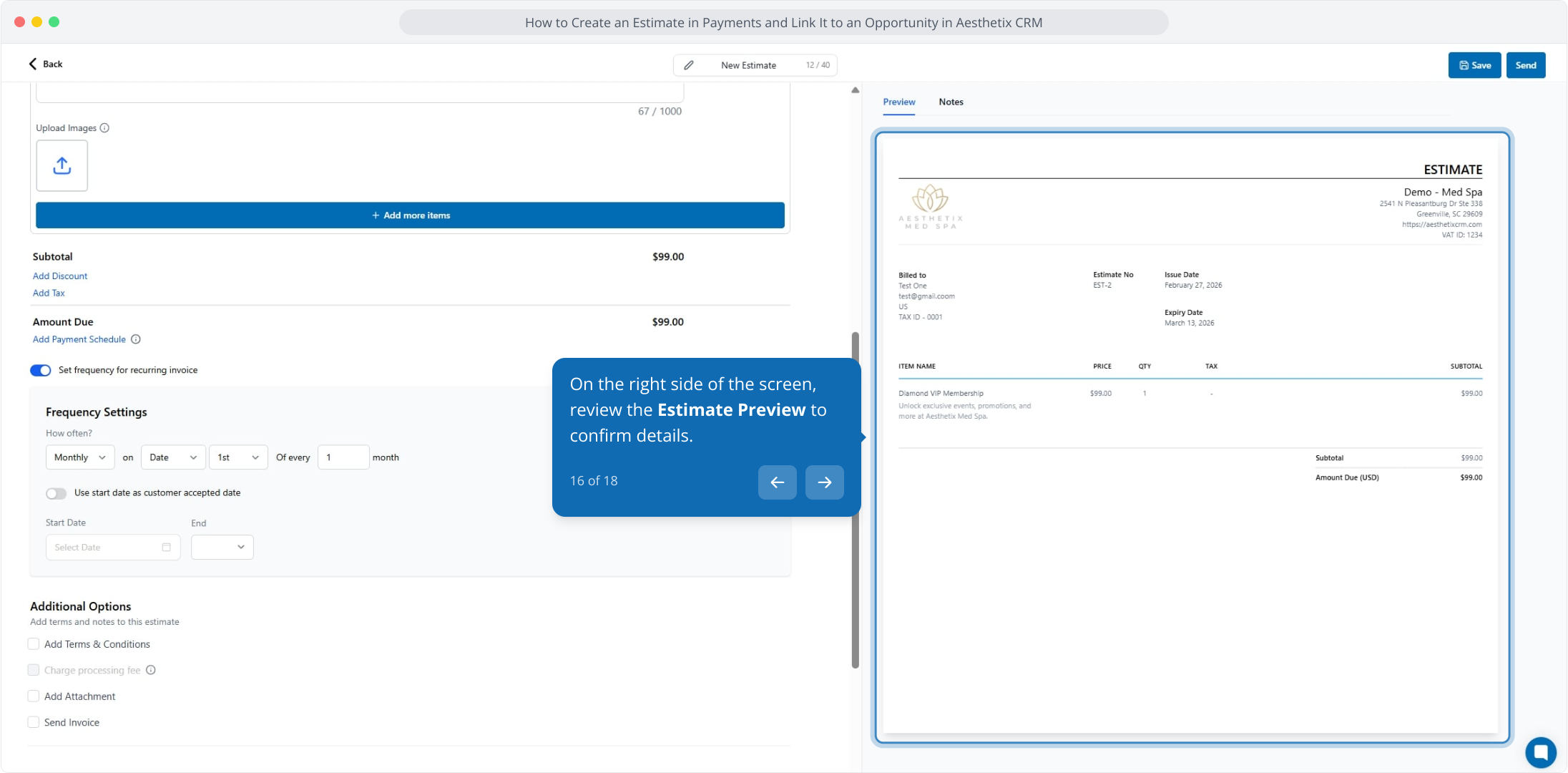The height and width of the screenshot is (773, 1568).
Task: Enable use start date as accepted date
Action: point(57,493)
